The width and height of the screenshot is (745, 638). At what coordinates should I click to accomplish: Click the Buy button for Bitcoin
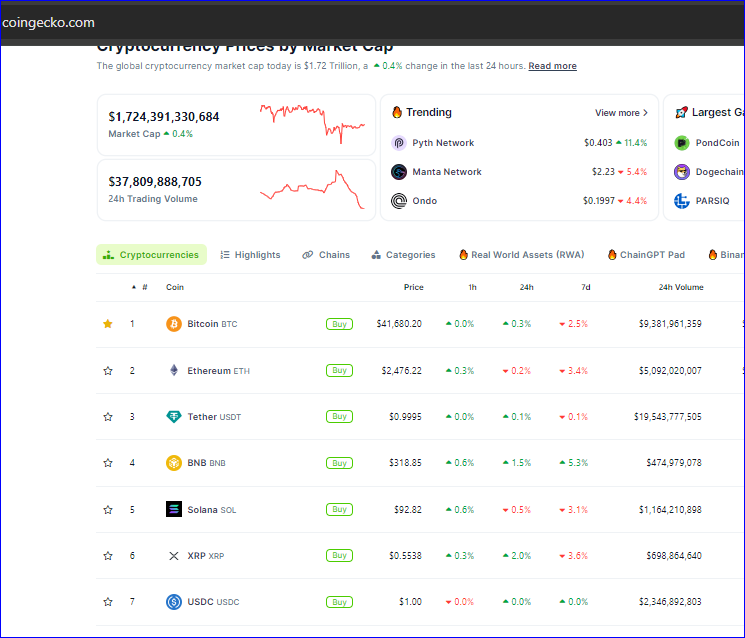point(339,324)
